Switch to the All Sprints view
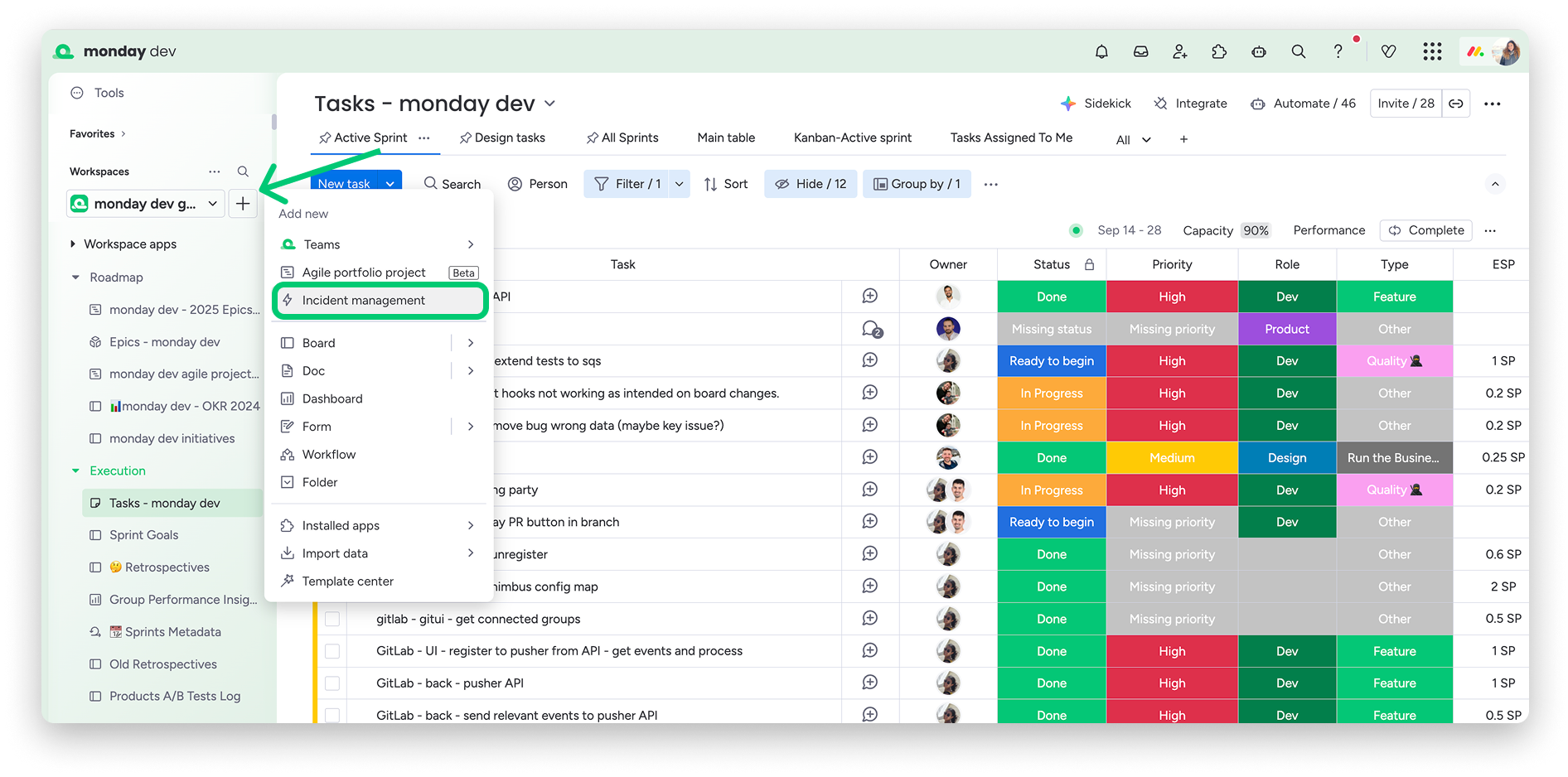This screenshot has width=1568, height=777. coord(622,138)
